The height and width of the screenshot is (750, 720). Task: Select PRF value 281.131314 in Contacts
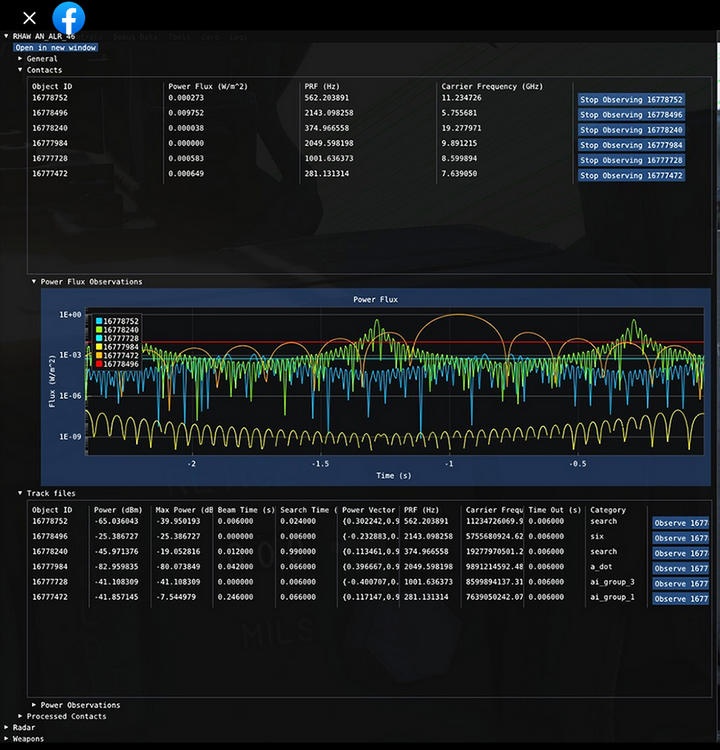[327, 174]
